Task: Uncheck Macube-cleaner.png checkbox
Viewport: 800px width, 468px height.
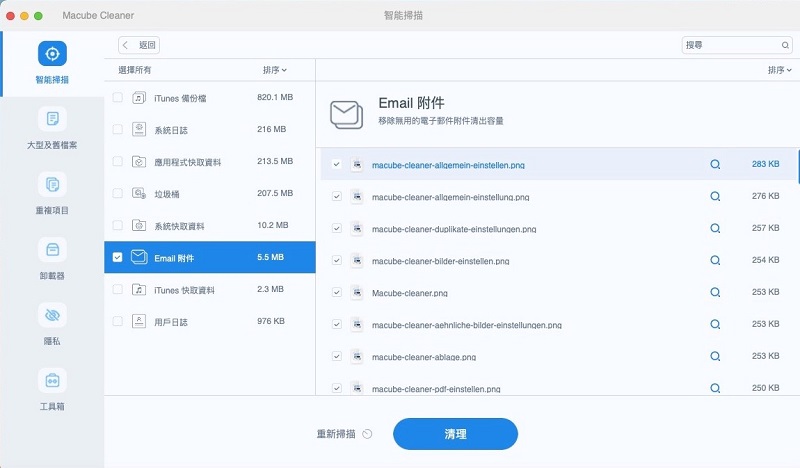Action: 336,292
